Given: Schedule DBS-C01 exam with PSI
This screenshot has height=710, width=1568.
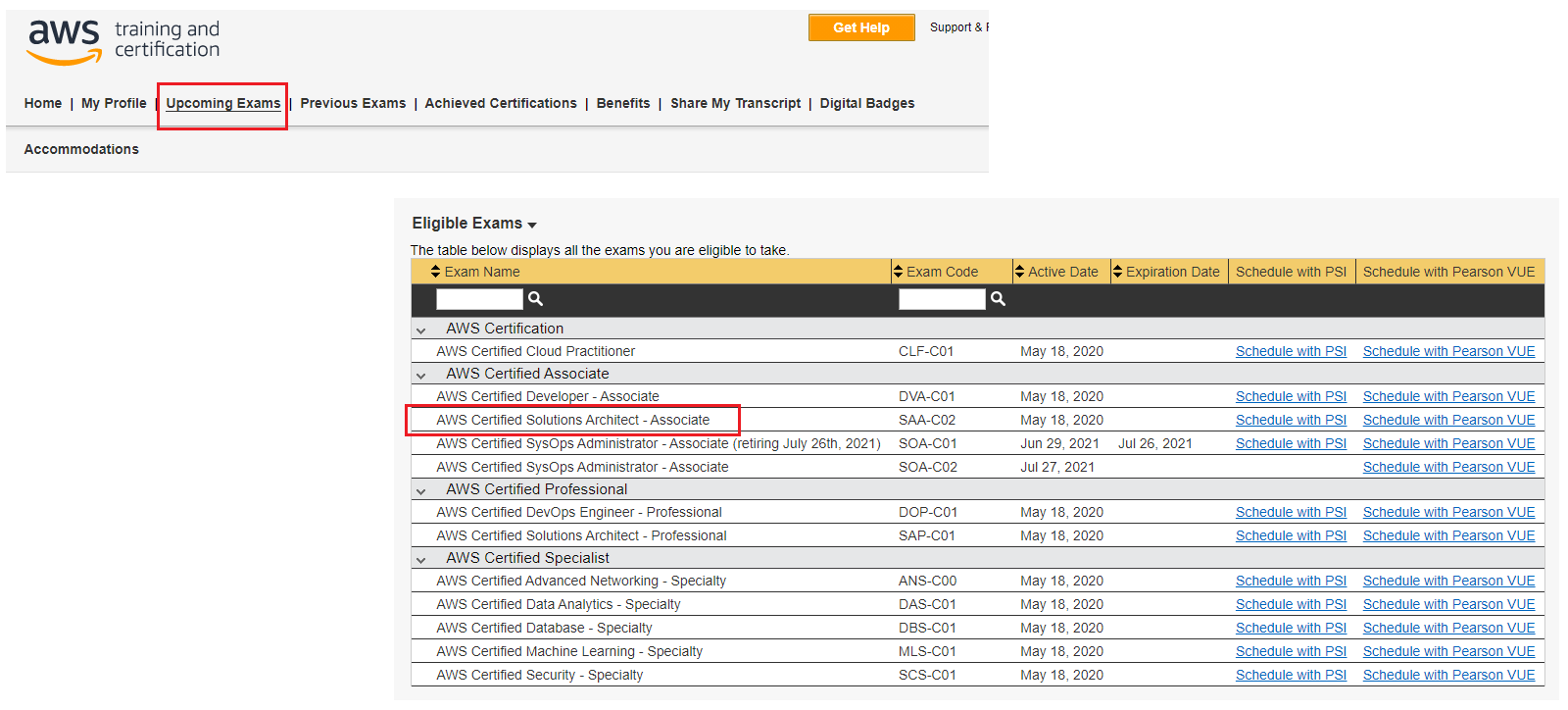Looking at the screenshot, I should pos(1291,628).
